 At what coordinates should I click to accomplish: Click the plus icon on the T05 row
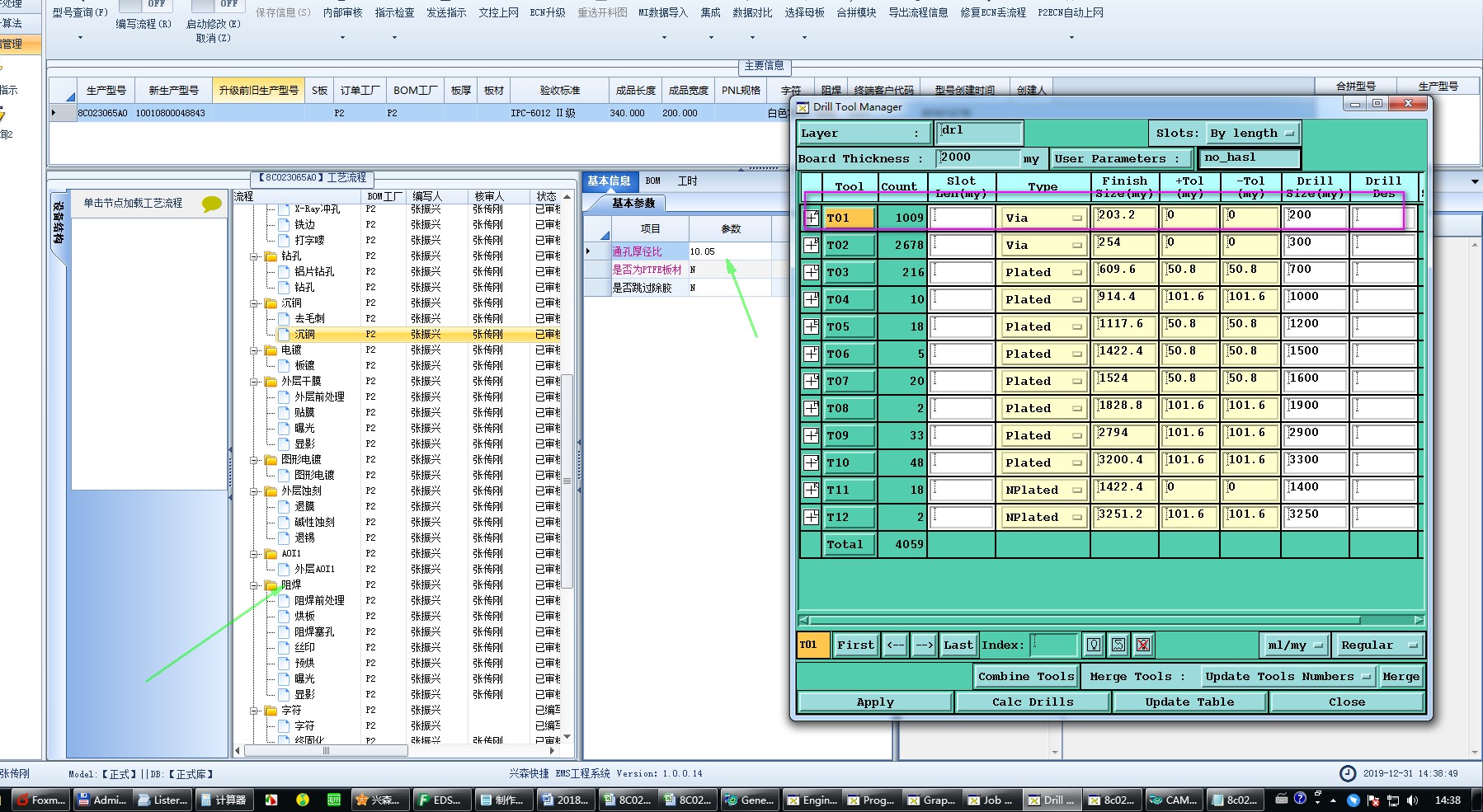812,326
